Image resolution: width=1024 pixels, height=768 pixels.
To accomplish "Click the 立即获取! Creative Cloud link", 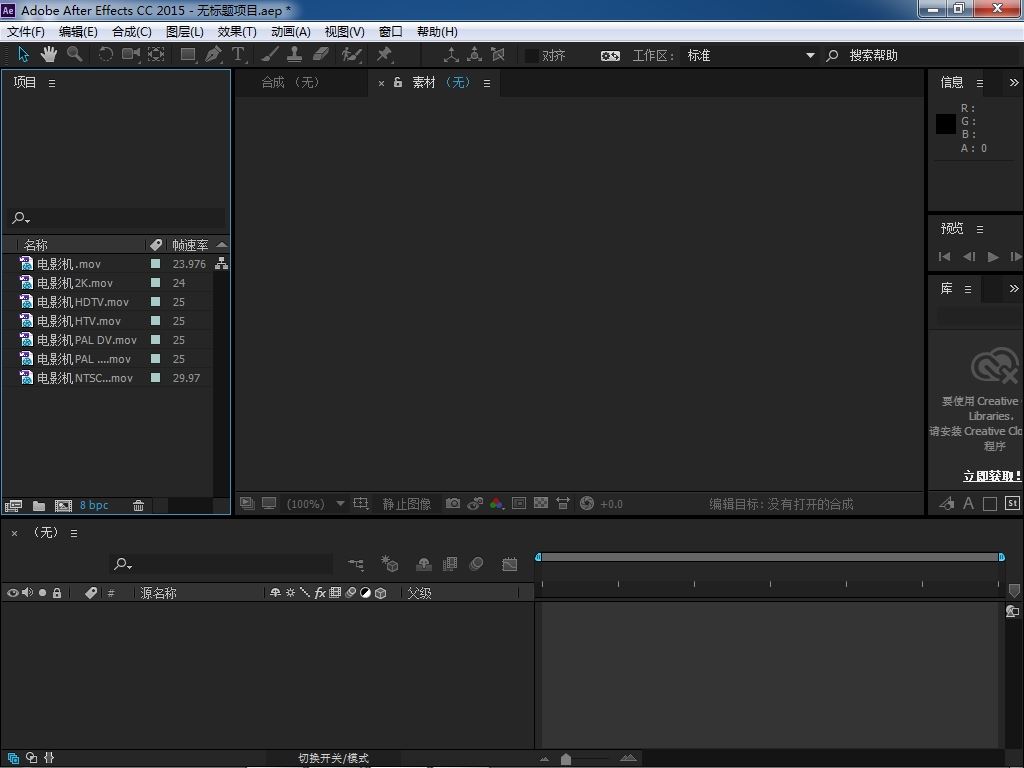I will (x=991, y=476).
